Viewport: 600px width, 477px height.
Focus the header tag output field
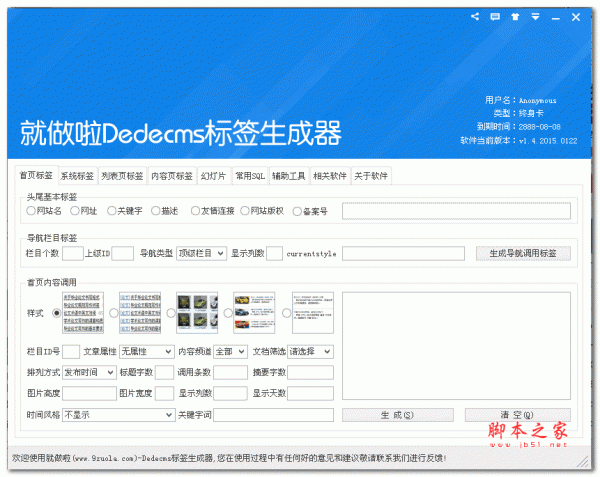(x=456, y=211)
